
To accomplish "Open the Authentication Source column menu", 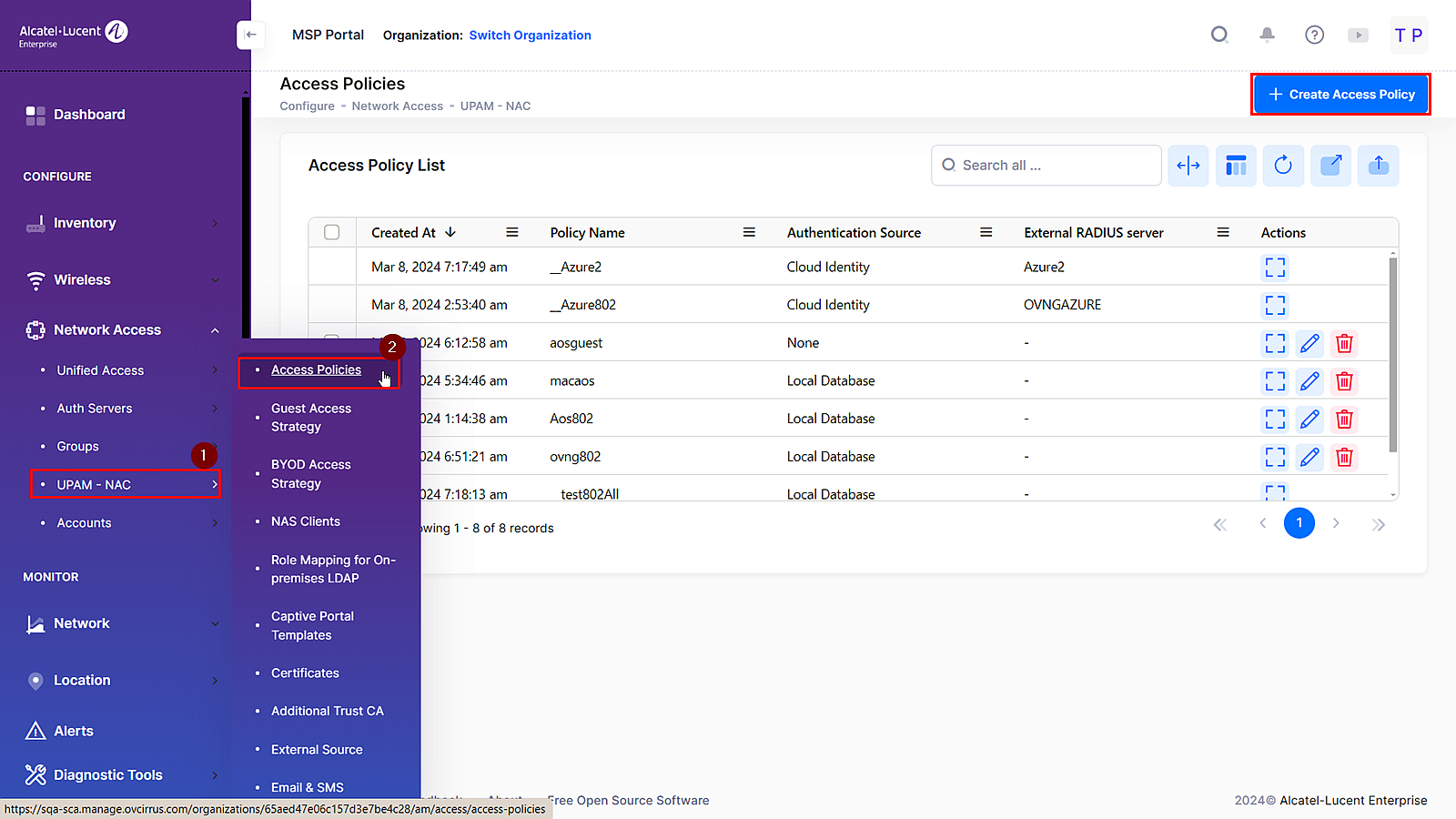I will coord(986,233).
